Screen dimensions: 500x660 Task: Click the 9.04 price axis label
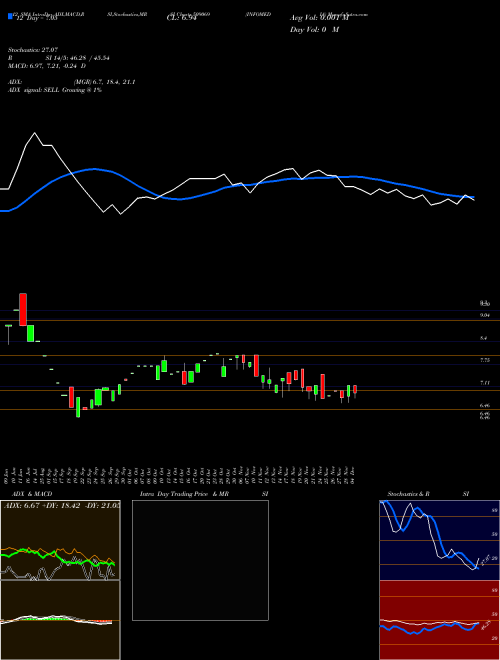coord(485,315)
